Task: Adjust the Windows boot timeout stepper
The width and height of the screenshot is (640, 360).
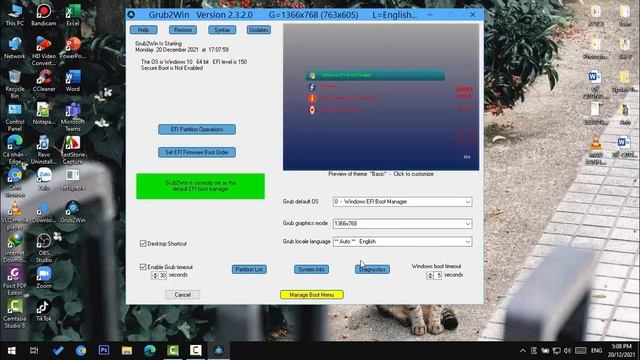Action: click(x=430, y=276)
